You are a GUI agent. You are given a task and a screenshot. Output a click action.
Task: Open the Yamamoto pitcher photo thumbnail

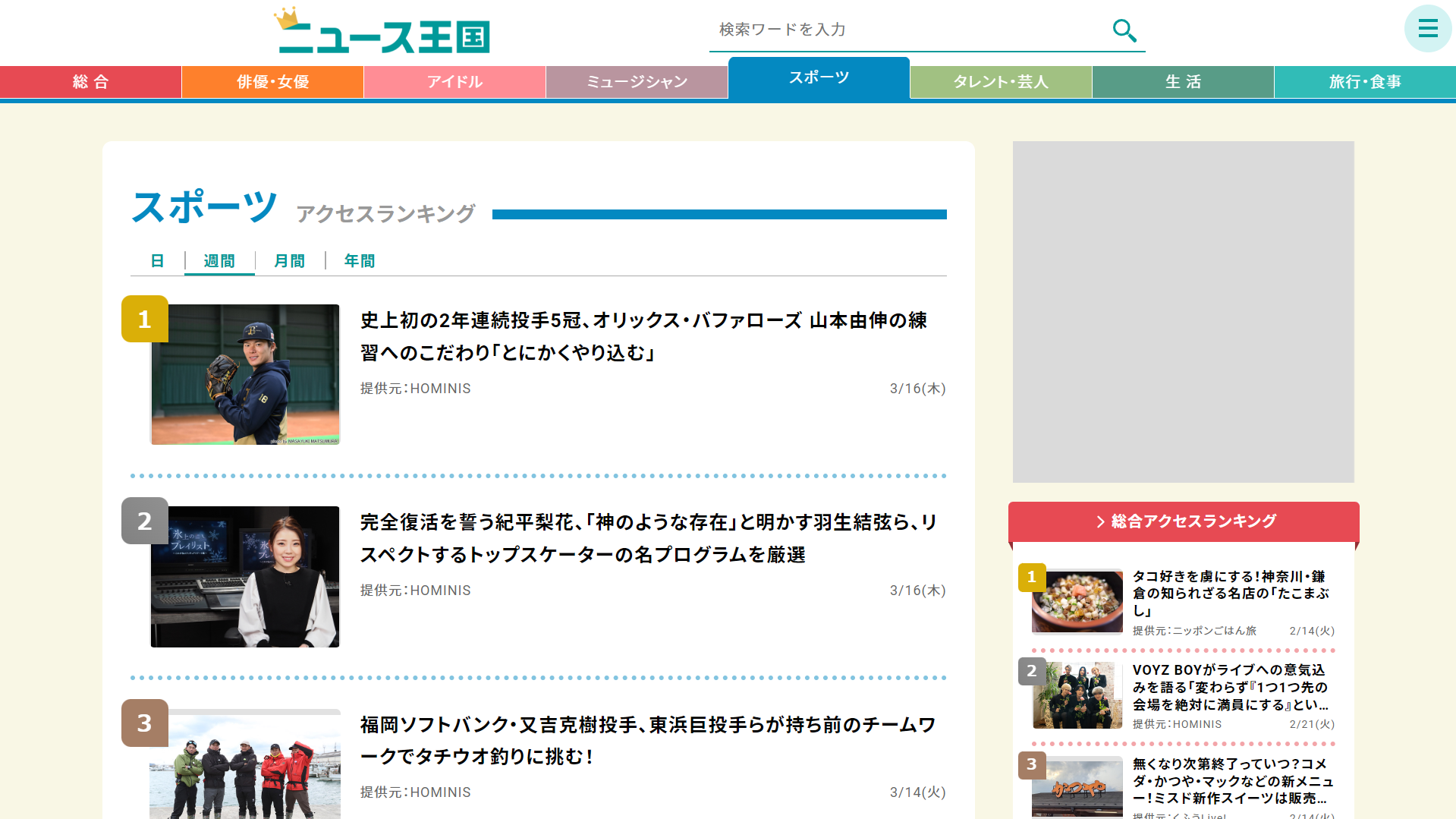245,374
